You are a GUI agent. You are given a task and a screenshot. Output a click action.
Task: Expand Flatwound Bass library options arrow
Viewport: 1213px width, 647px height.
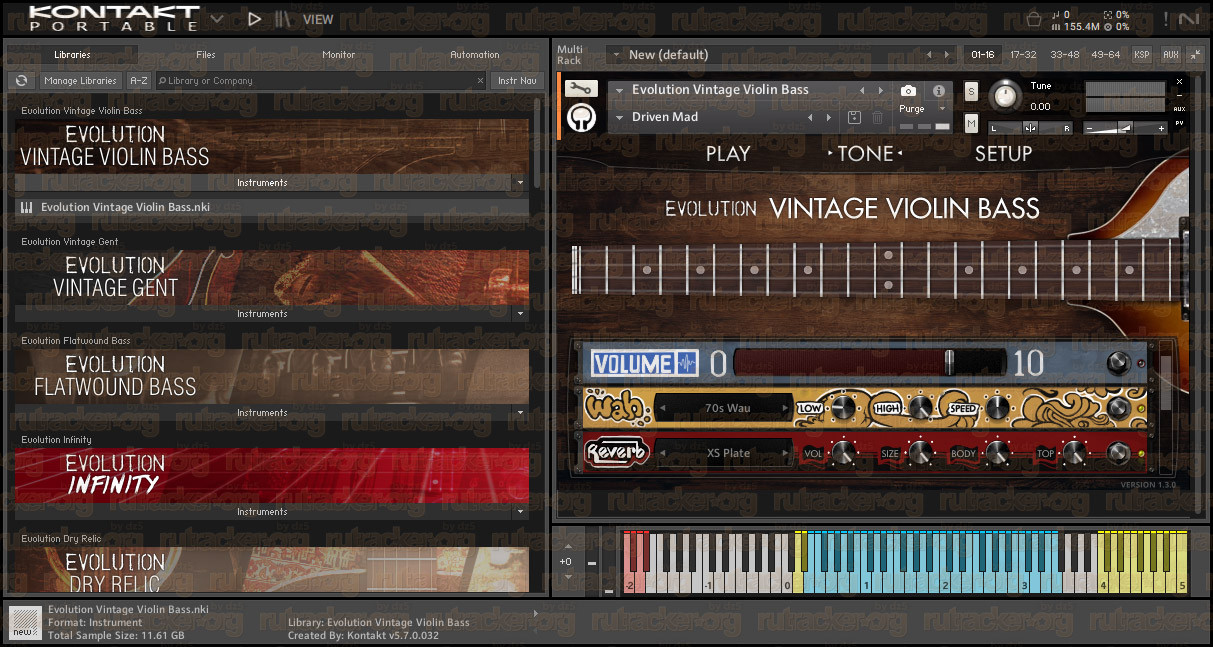pyautogui.click(x=519, y=413)
